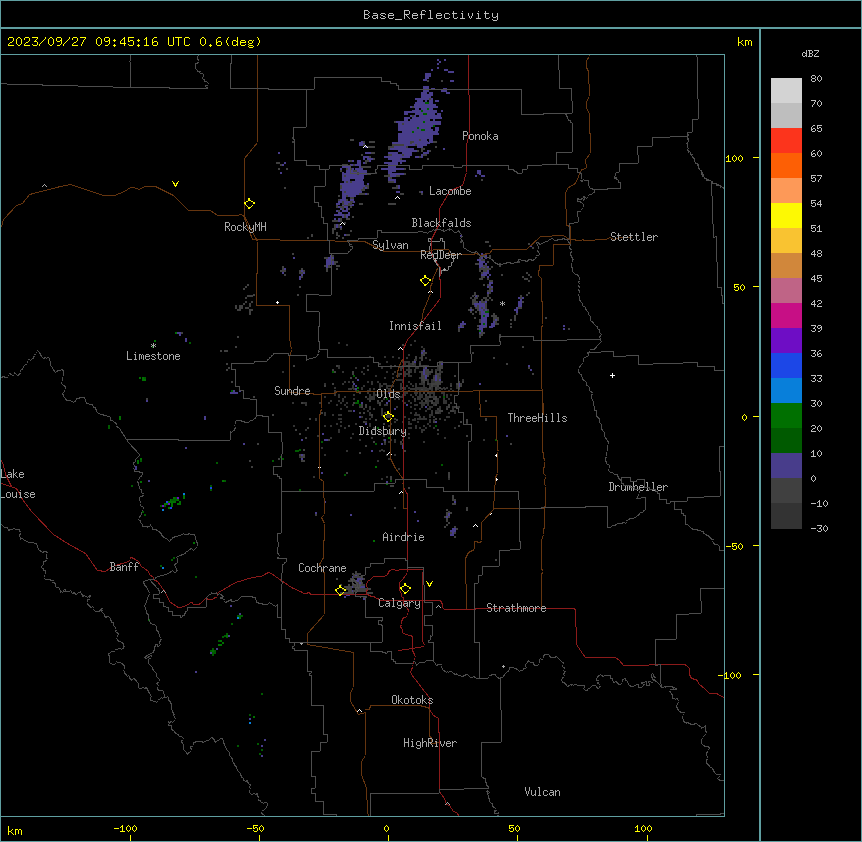Click the light gray 70-80 dBZ legend swatch
862x842 pixels.
click(x=786, y=91)
